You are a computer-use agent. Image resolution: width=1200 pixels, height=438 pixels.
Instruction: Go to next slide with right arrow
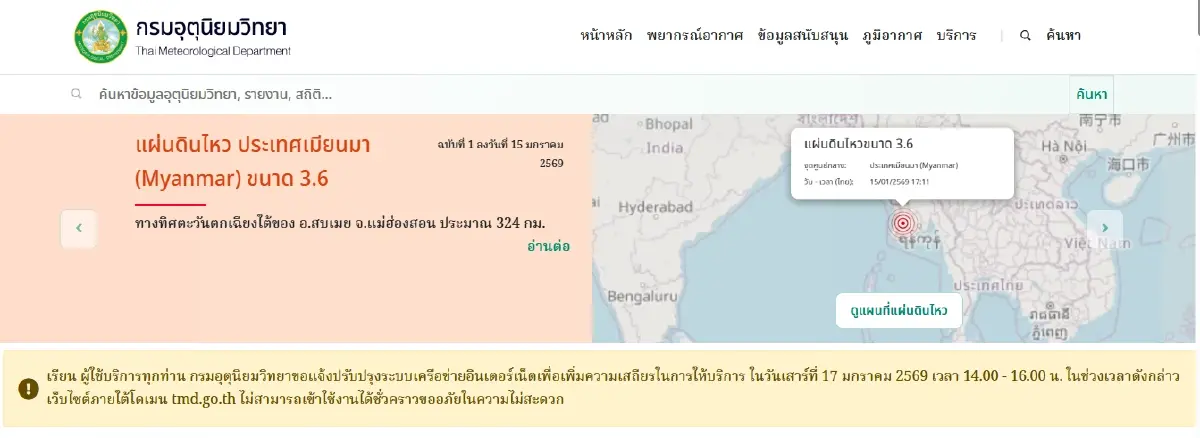tap(1105, 228)
